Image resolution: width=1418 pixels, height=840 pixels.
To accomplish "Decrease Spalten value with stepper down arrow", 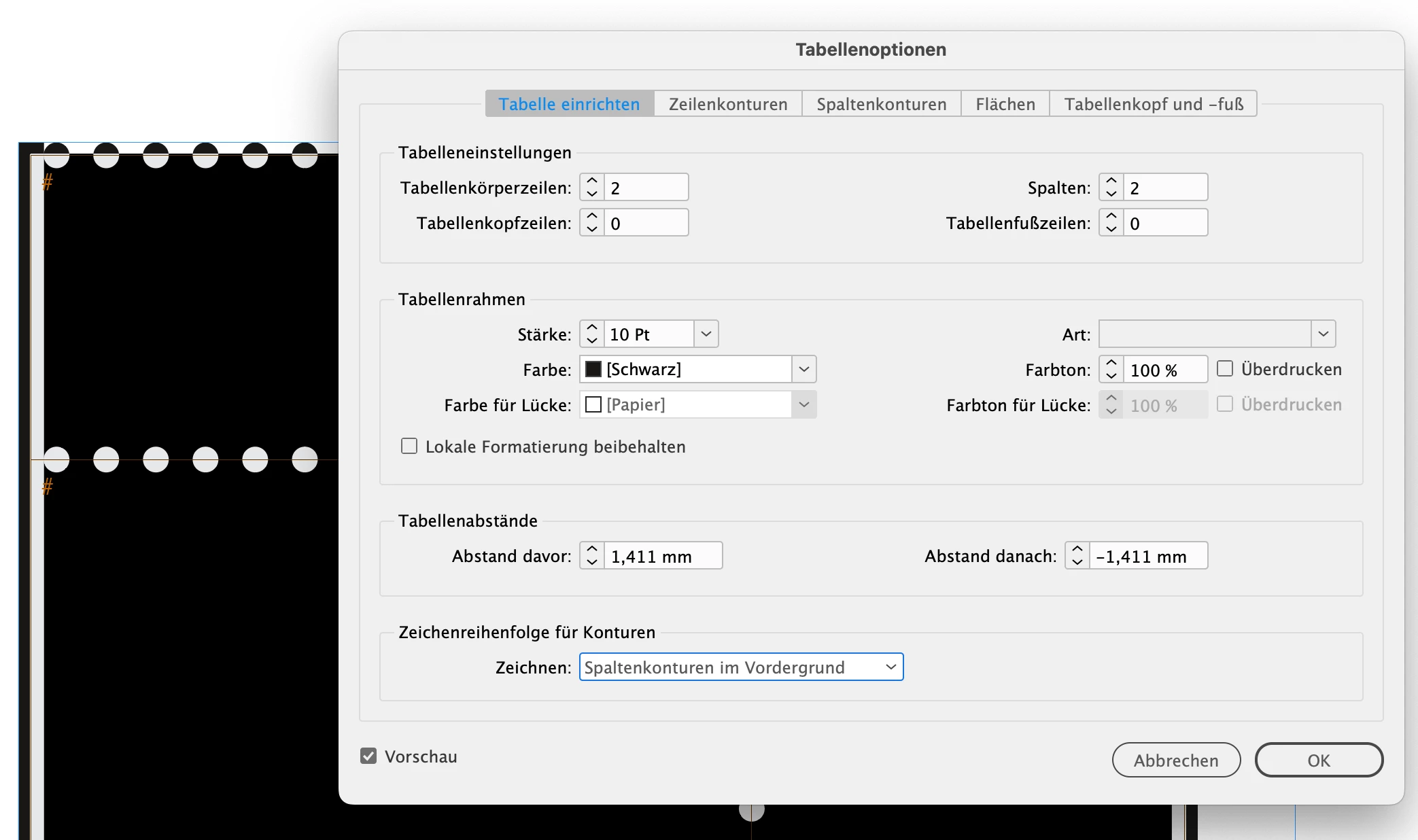I will [x=1111, y=194].
